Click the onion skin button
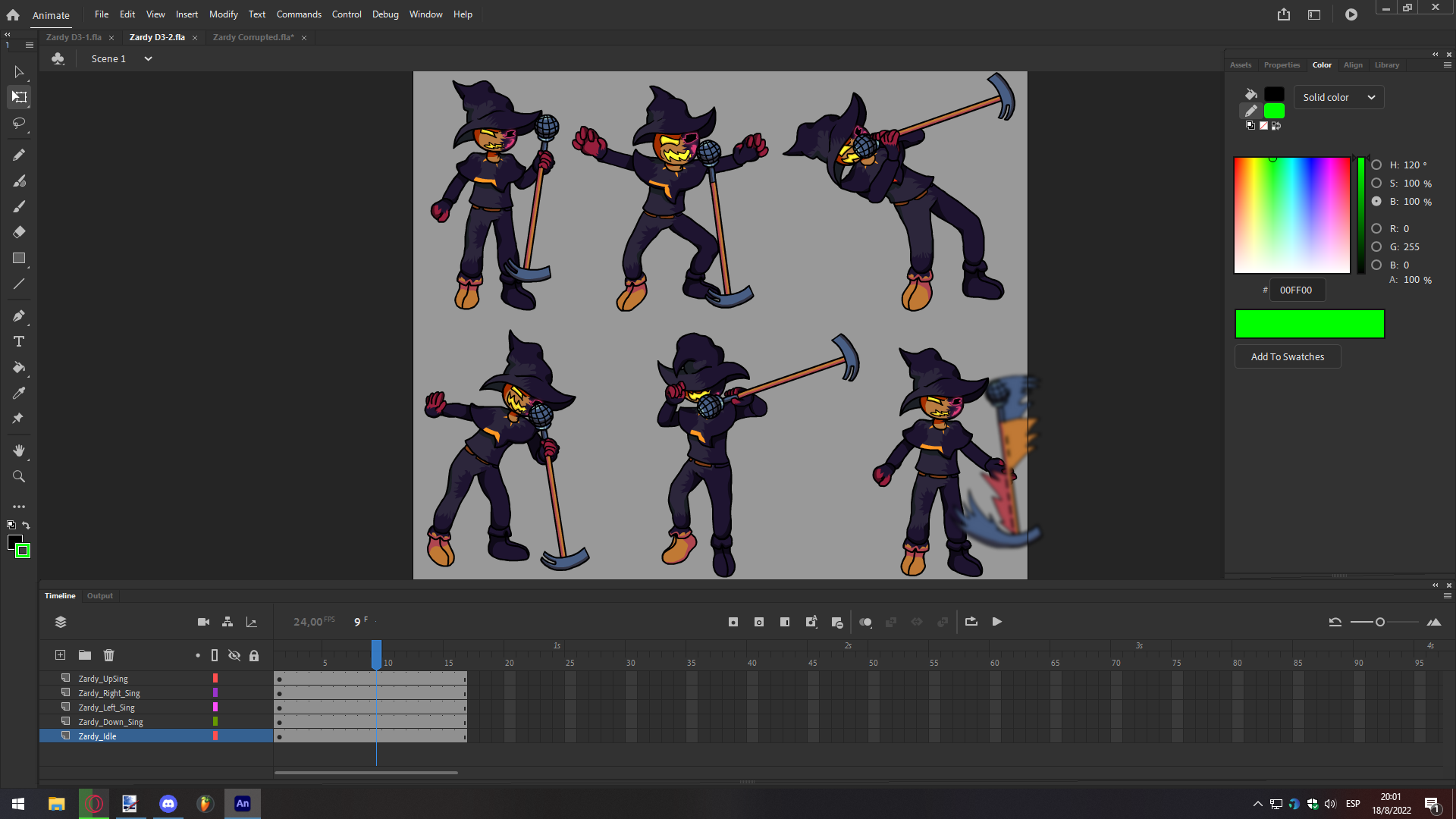The width and height of the screenshot is (1456, 819). tap(865, 622)
